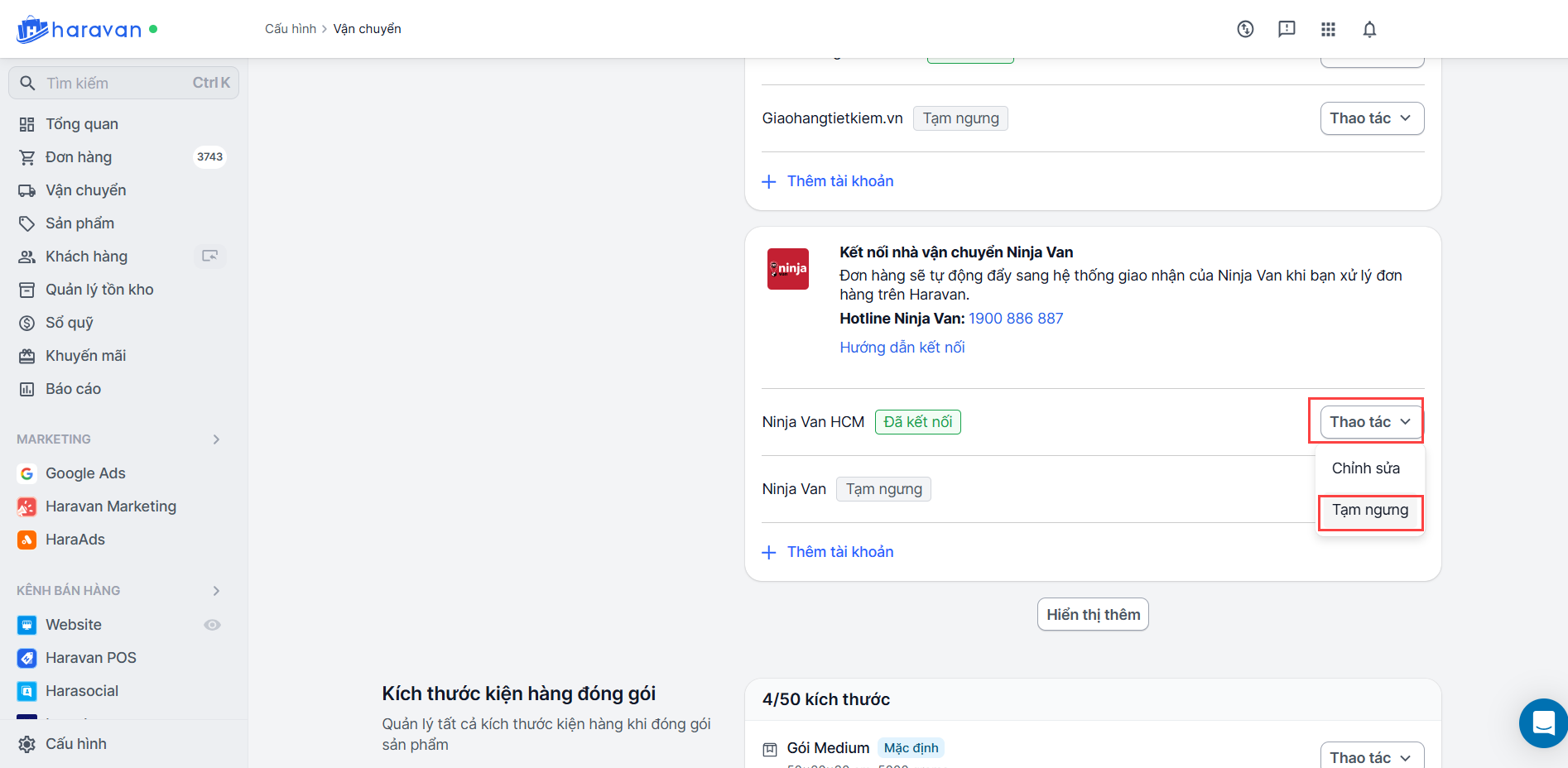Viewport: 1568px width, 768px height.
Task: Click the Ninja Van logo
Action: click(x=787, y=269)
